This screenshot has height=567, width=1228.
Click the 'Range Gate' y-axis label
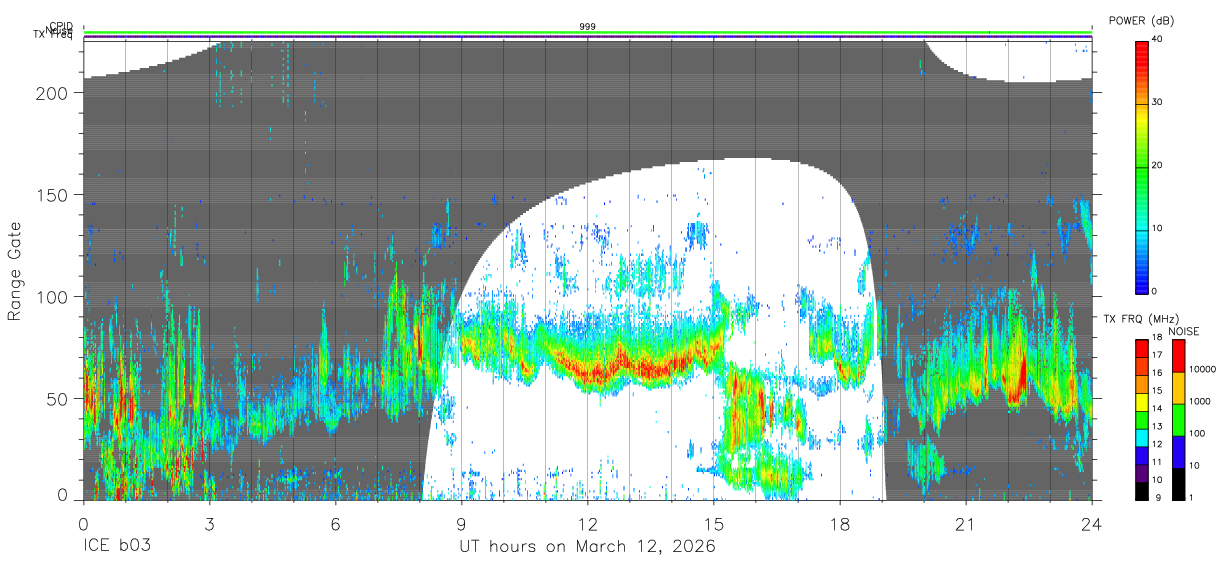tap(15, 272)
